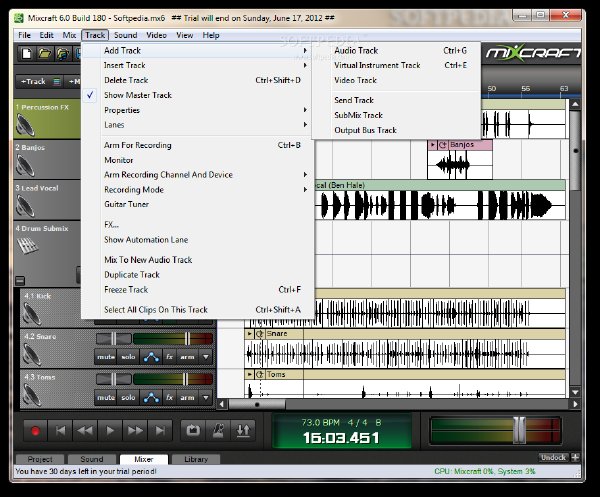Click the Drum Submix mixer icon
600x497 pixels.
click(28, 246)
